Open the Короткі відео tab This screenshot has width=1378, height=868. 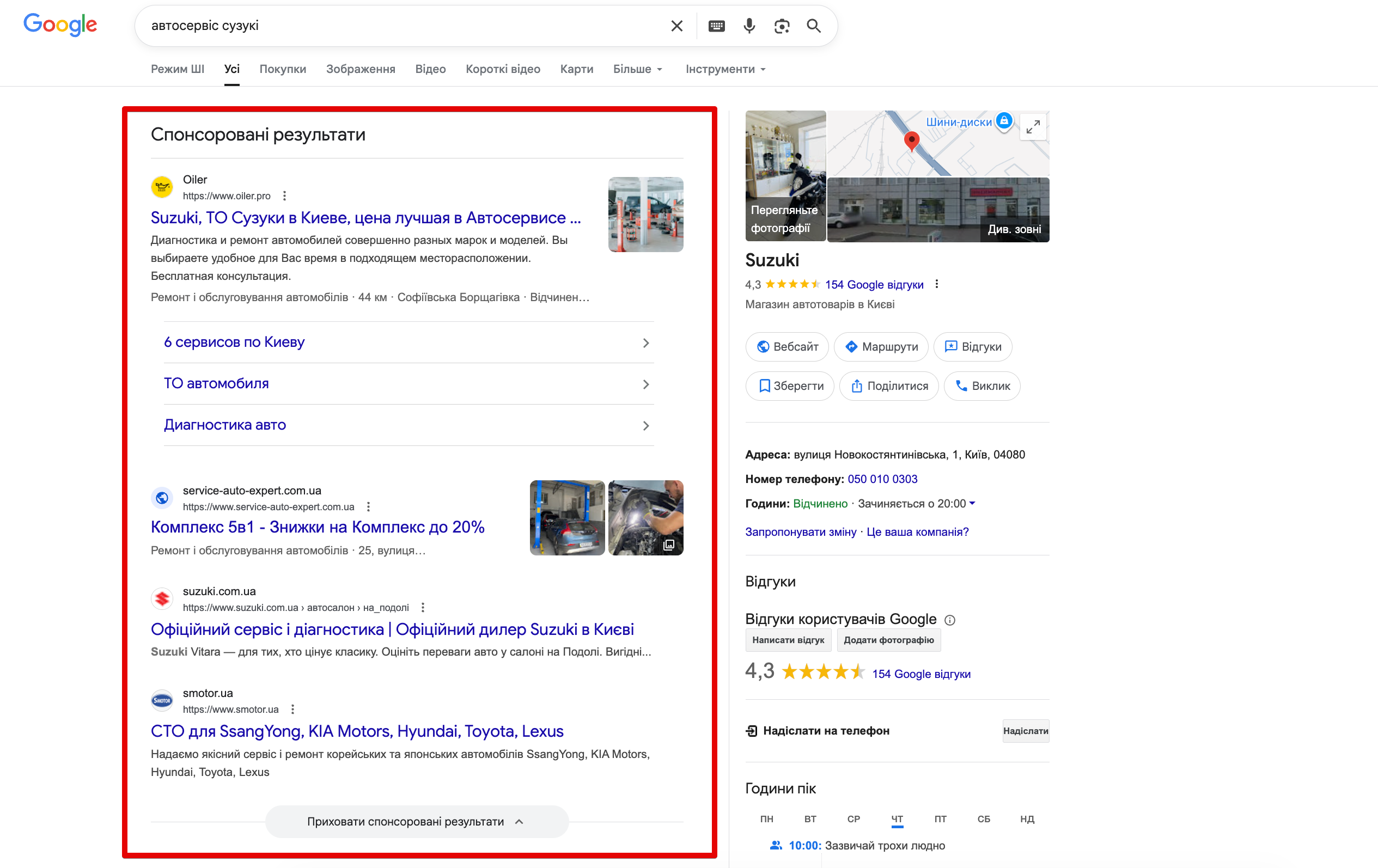(x=502, y=69)
